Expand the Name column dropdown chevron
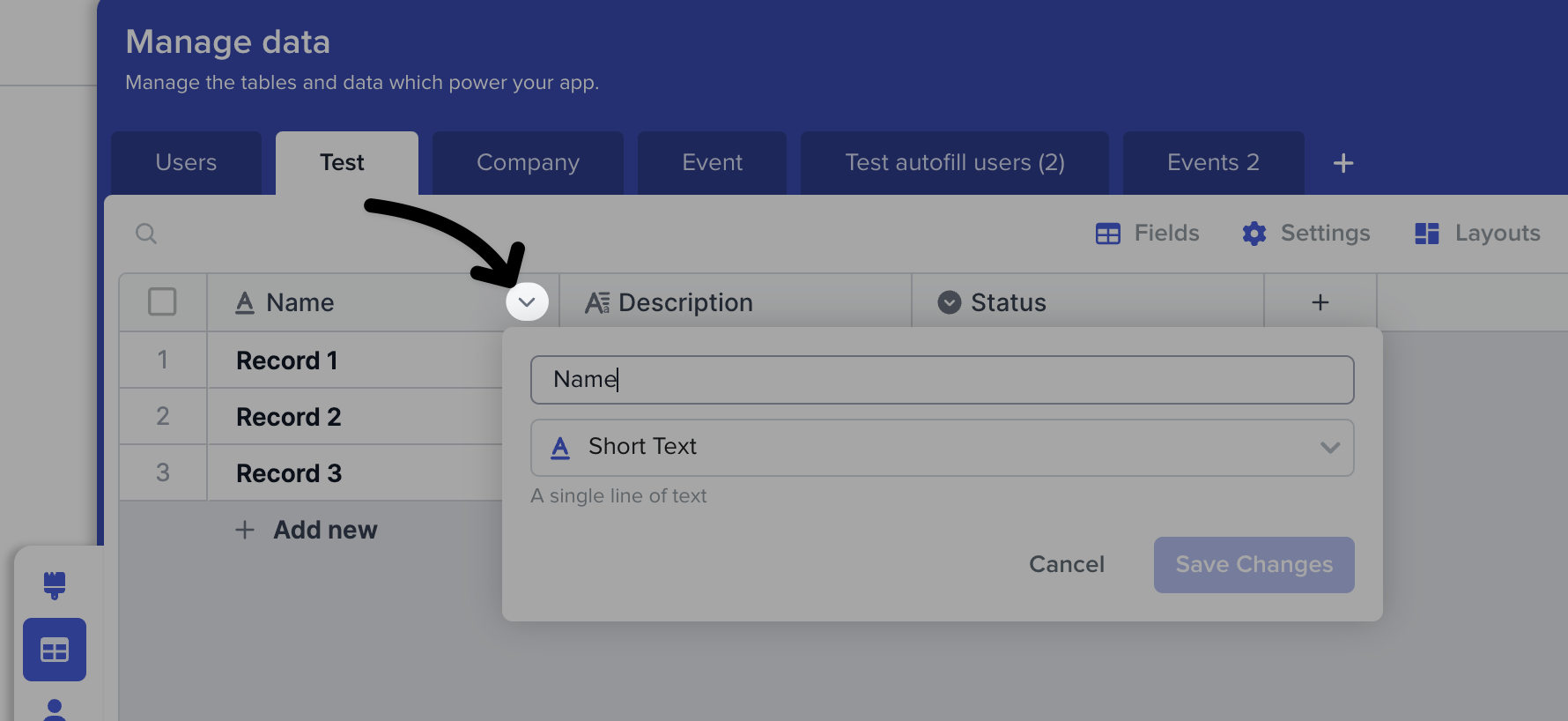Viewport: 1568px width, 721px height. pyautogui.click(x=527, y=302)
